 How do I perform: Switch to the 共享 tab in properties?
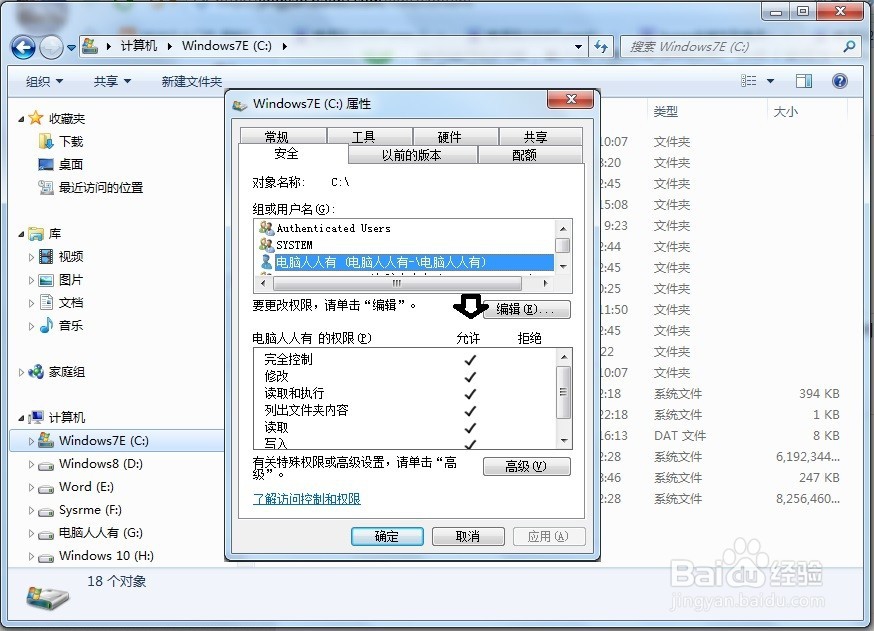pos(541,137)
